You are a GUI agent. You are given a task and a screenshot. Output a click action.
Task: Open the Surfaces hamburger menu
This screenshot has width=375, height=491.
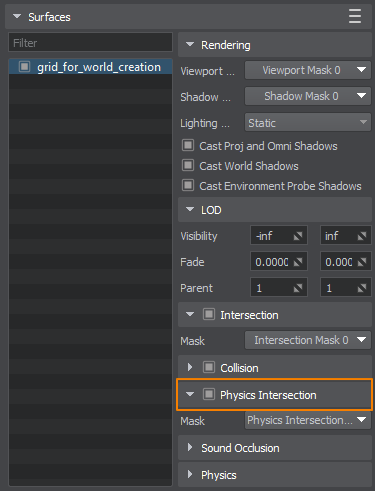(x=355, y=16)
